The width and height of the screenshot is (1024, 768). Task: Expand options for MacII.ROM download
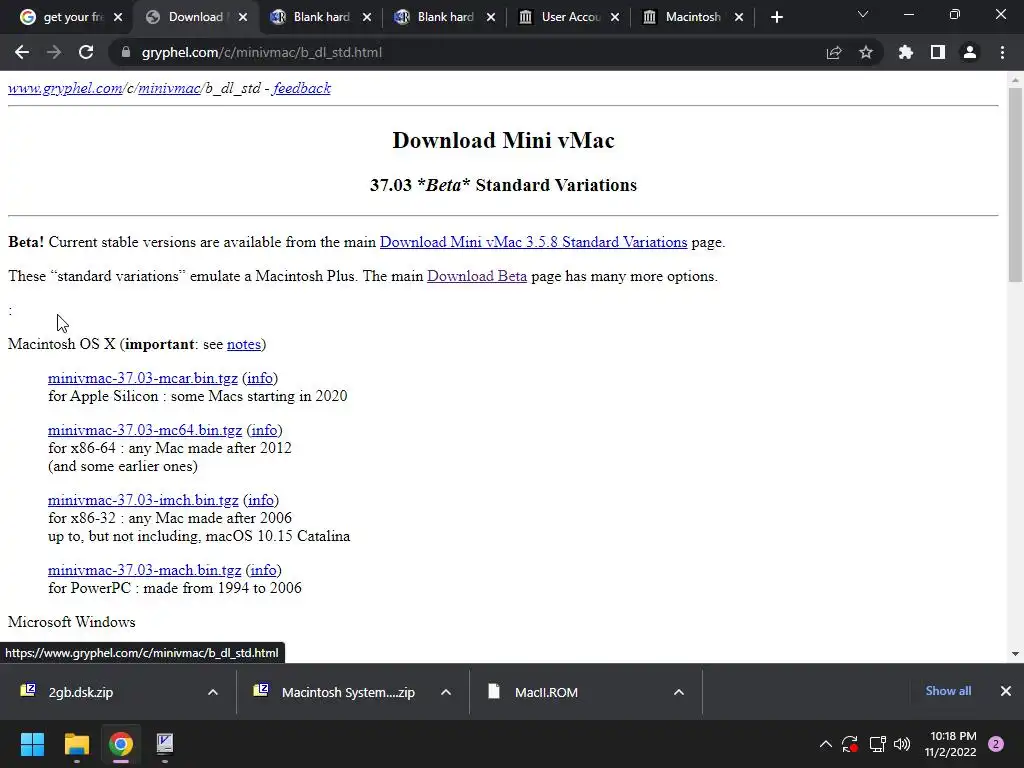(679, 692)
